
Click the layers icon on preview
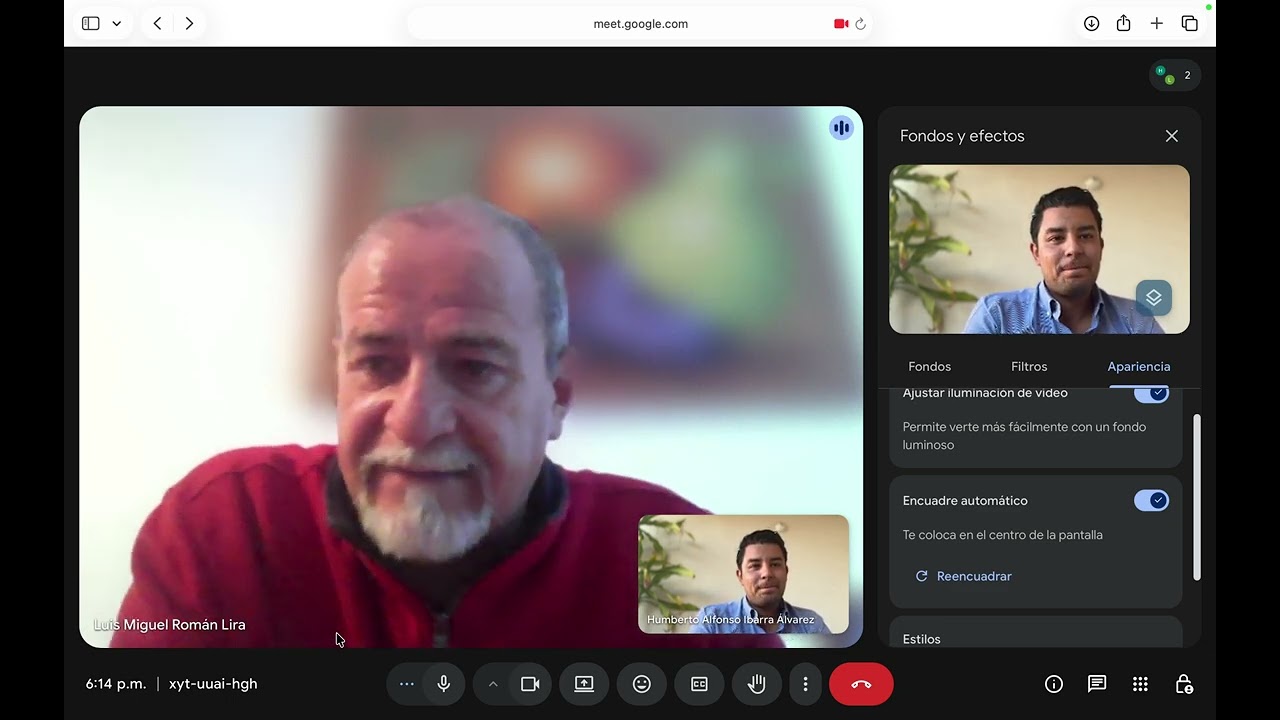[x=1153, y=298]
